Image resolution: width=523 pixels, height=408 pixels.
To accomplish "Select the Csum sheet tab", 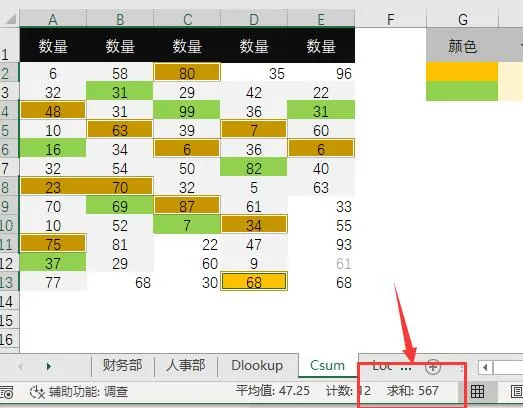I will click(x=328, y=365).
